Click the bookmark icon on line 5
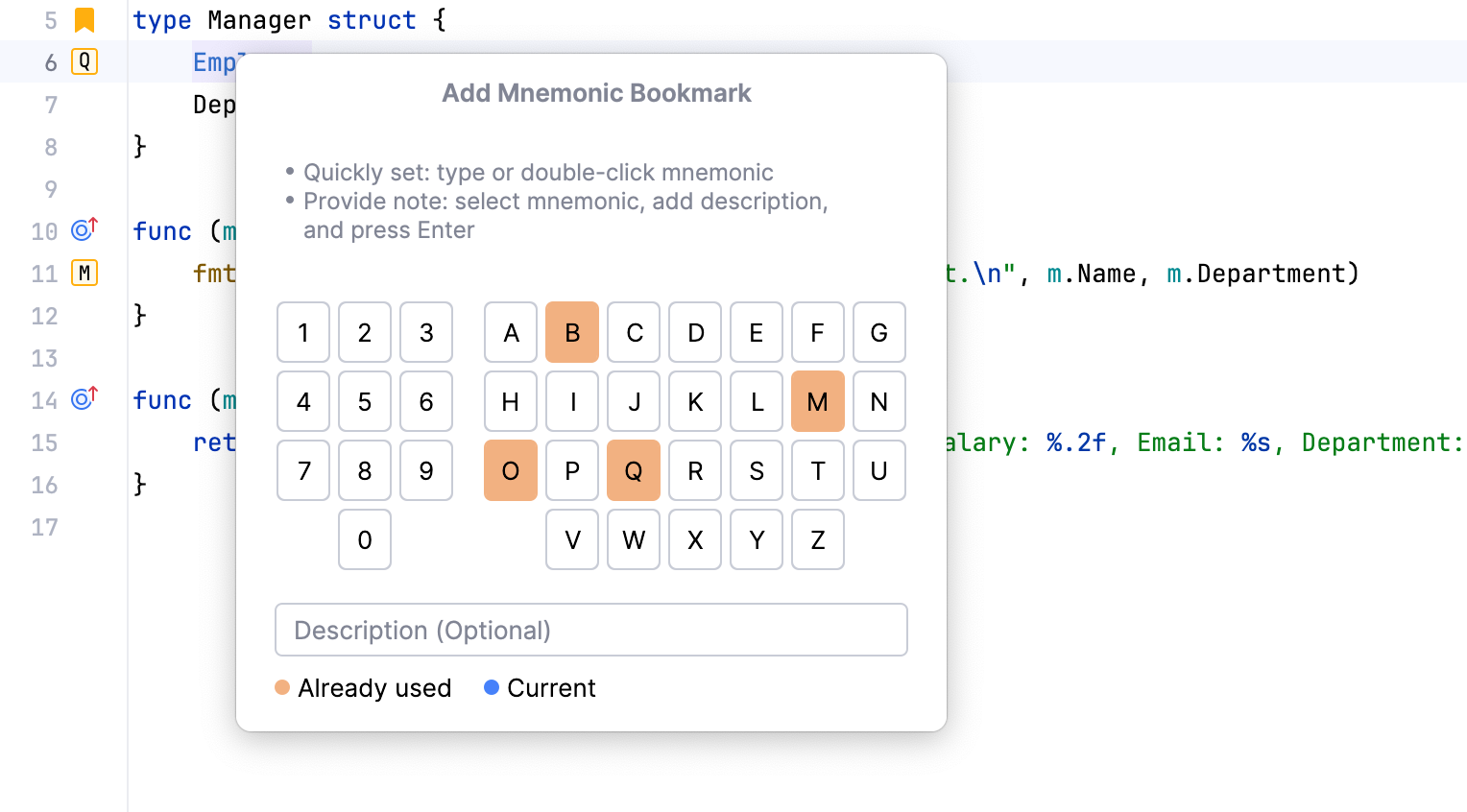The width and height of the screenshot is (1467, 812). 84,19
